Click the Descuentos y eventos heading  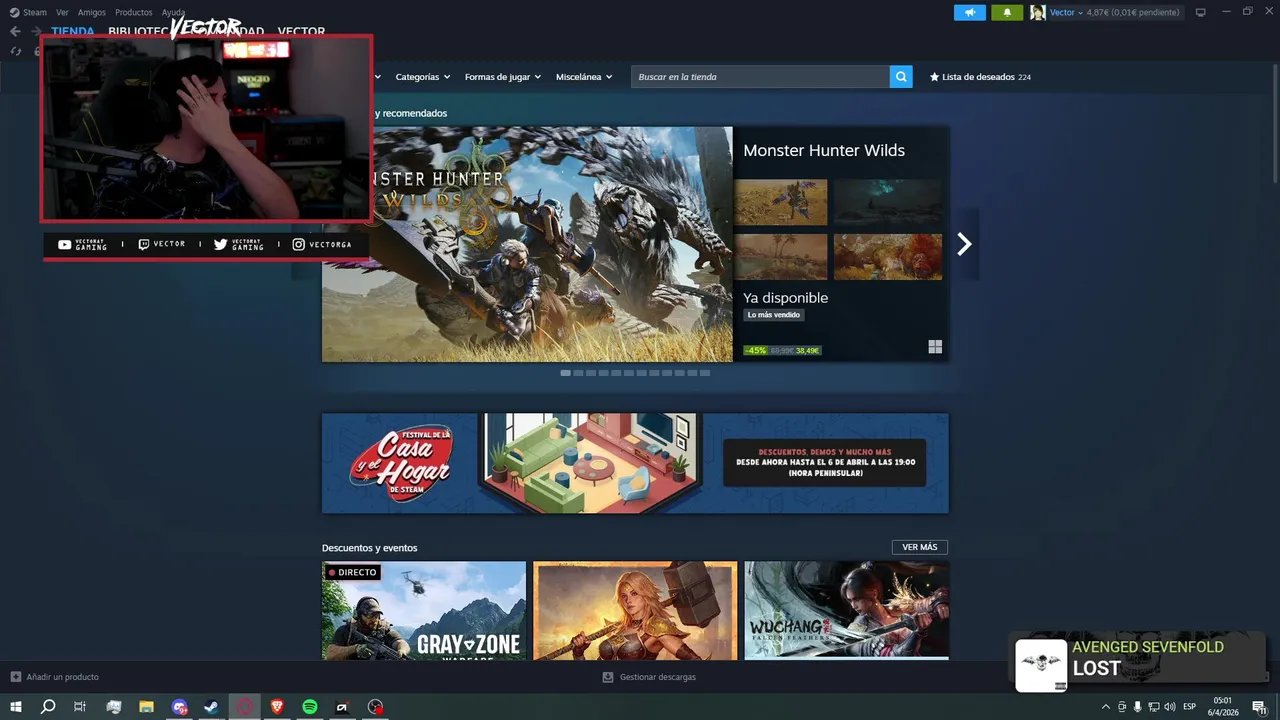point(370,548)
